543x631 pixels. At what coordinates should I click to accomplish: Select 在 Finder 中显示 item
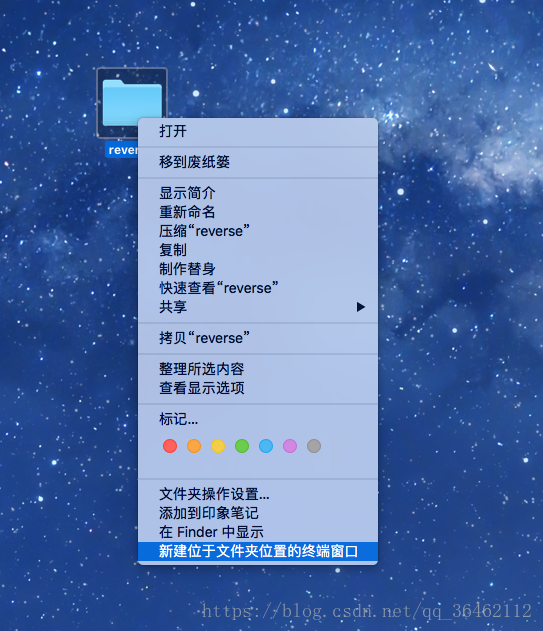[258, 532]
